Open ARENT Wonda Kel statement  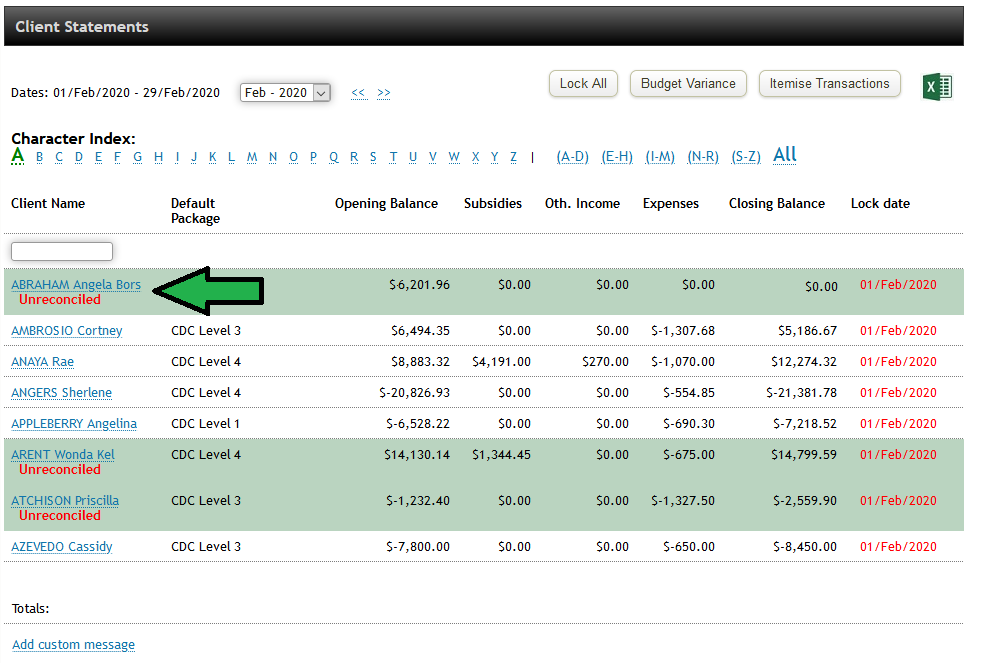63,455
